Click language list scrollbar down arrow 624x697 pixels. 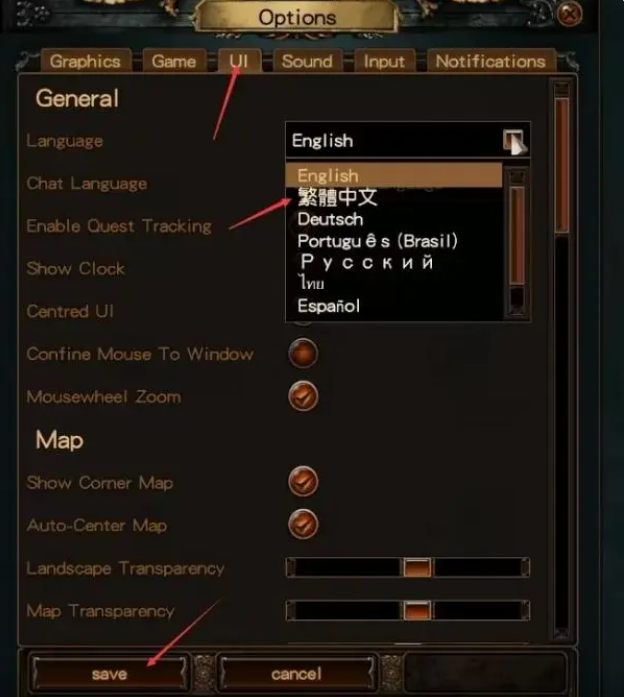(516, 308)
